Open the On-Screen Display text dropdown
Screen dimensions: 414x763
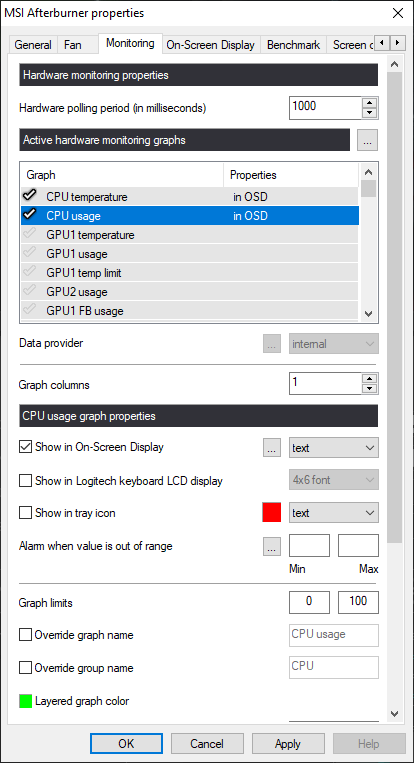[334, 447]
